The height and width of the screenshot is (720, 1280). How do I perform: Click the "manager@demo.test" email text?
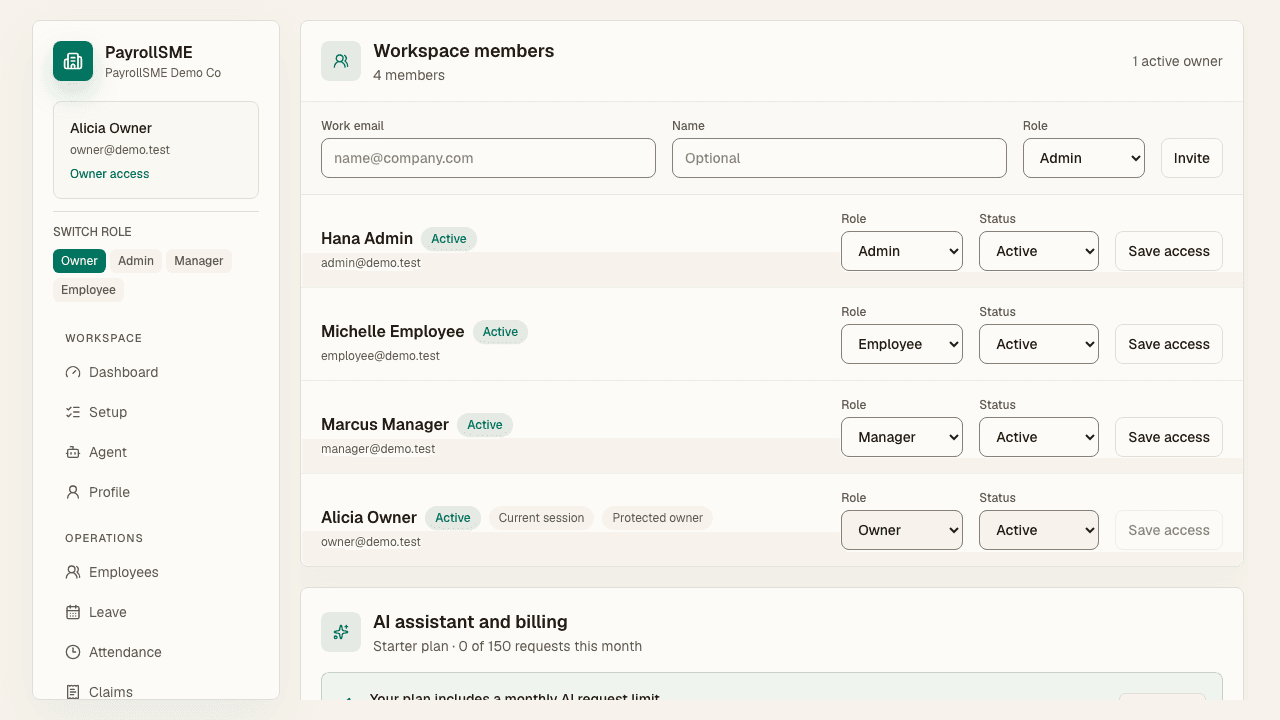(378, 449)
